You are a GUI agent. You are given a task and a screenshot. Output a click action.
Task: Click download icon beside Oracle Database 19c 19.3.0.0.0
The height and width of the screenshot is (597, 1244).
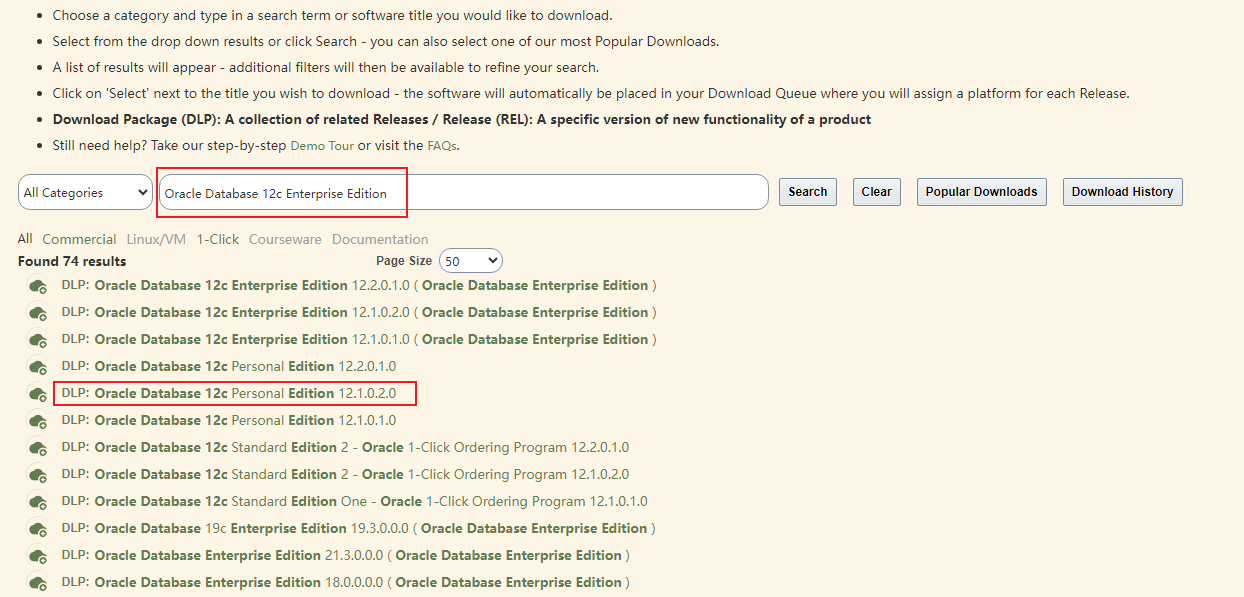[39, 529]
